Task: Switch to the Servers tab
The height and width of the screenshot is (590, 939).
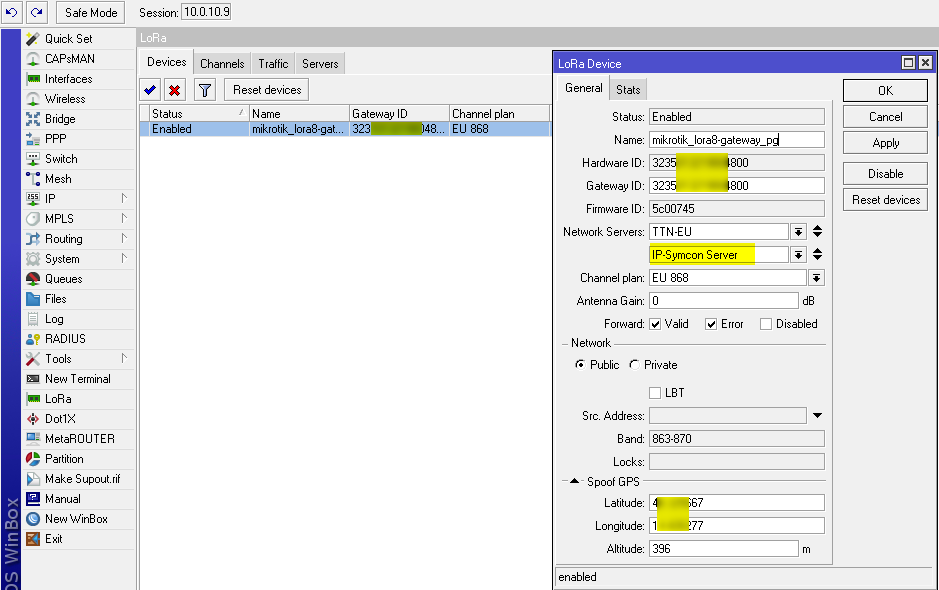Action: [x=320, y=63]
